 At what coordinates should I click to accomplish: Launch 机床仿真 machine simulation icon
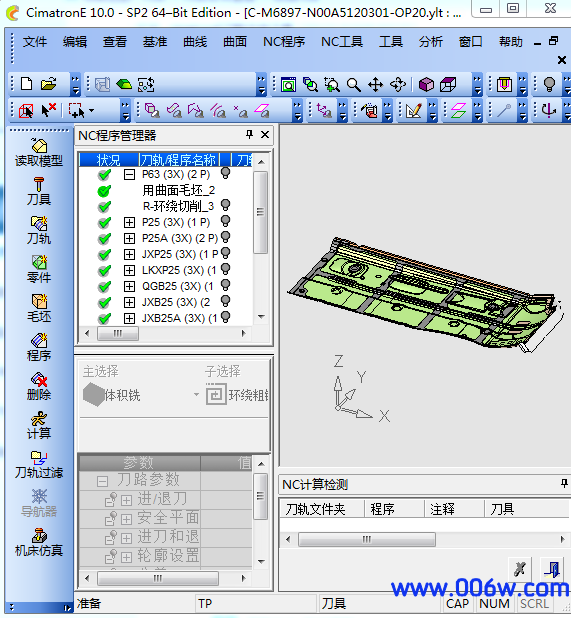point(39,536)
